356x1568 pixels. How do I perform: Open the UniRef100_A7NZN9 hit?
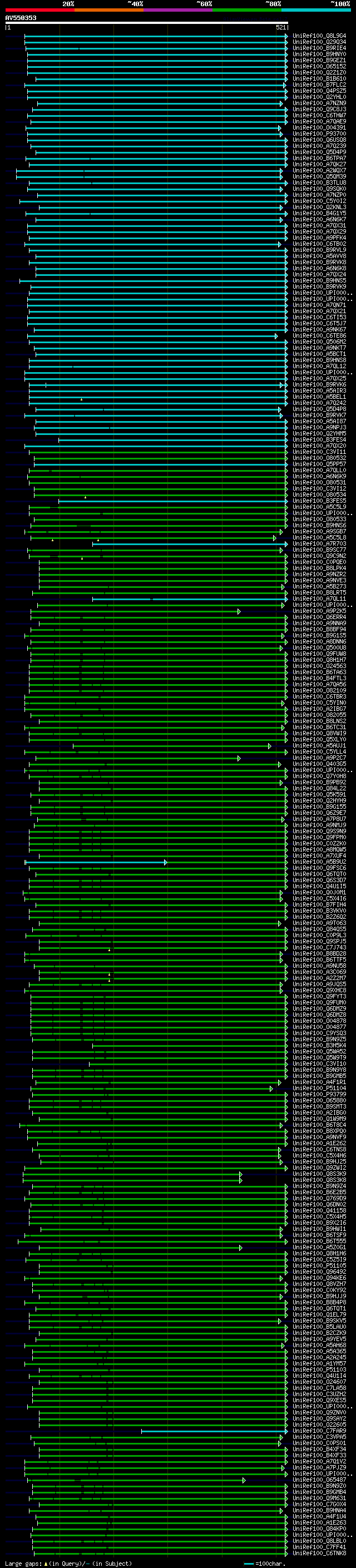319,103
